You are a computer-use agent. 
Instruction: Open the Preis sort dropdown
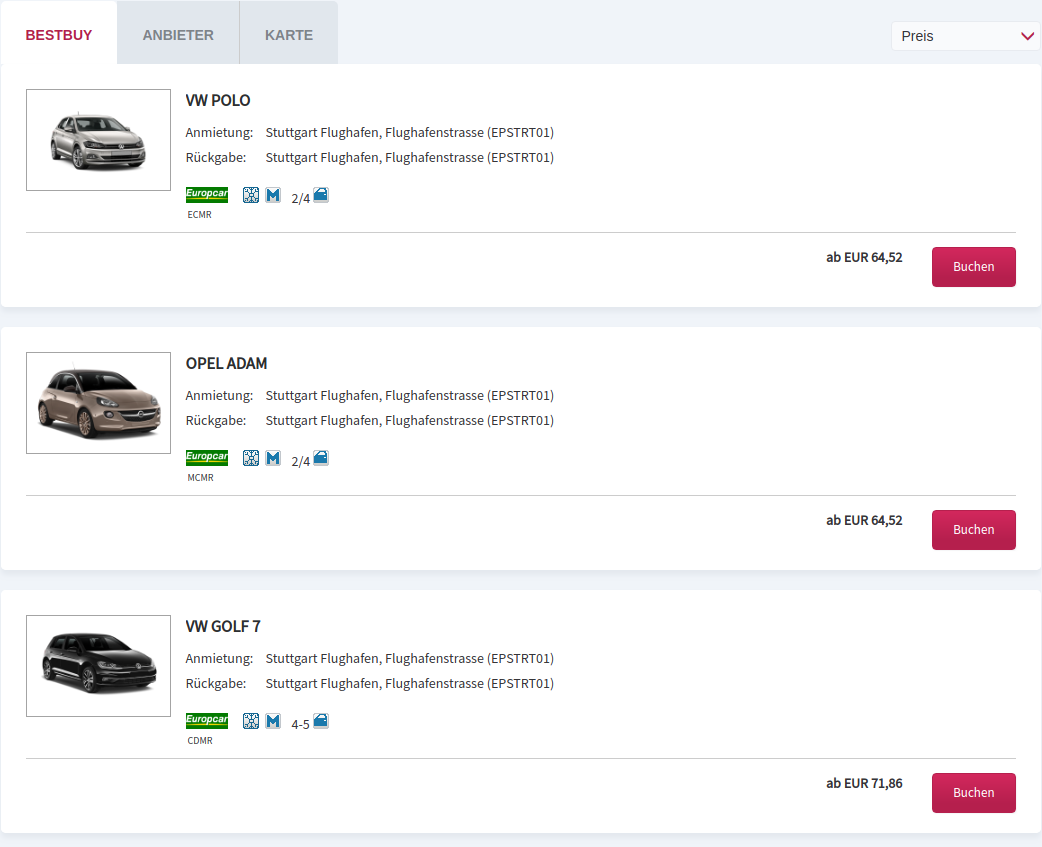point(966,36)
